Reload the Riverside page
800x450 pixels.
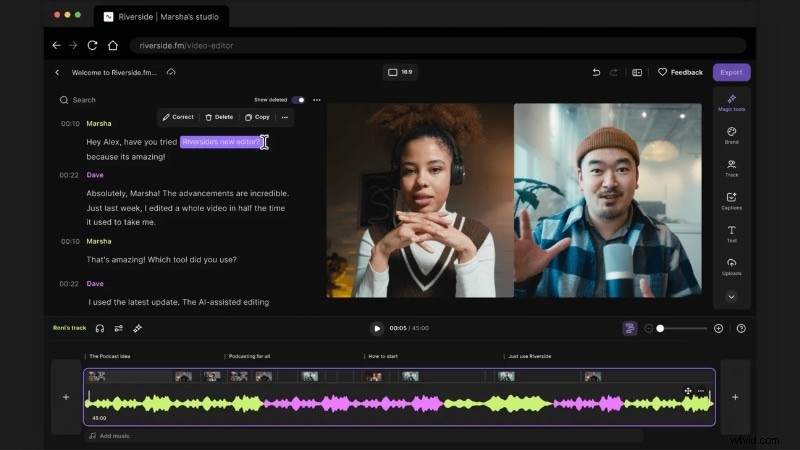pos(92,45)
